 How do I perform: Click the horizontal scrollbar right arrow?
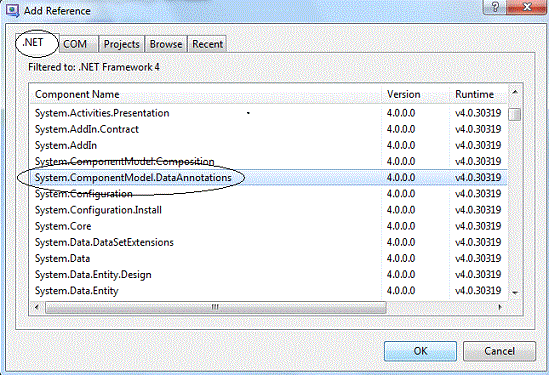tap(500, 307)
